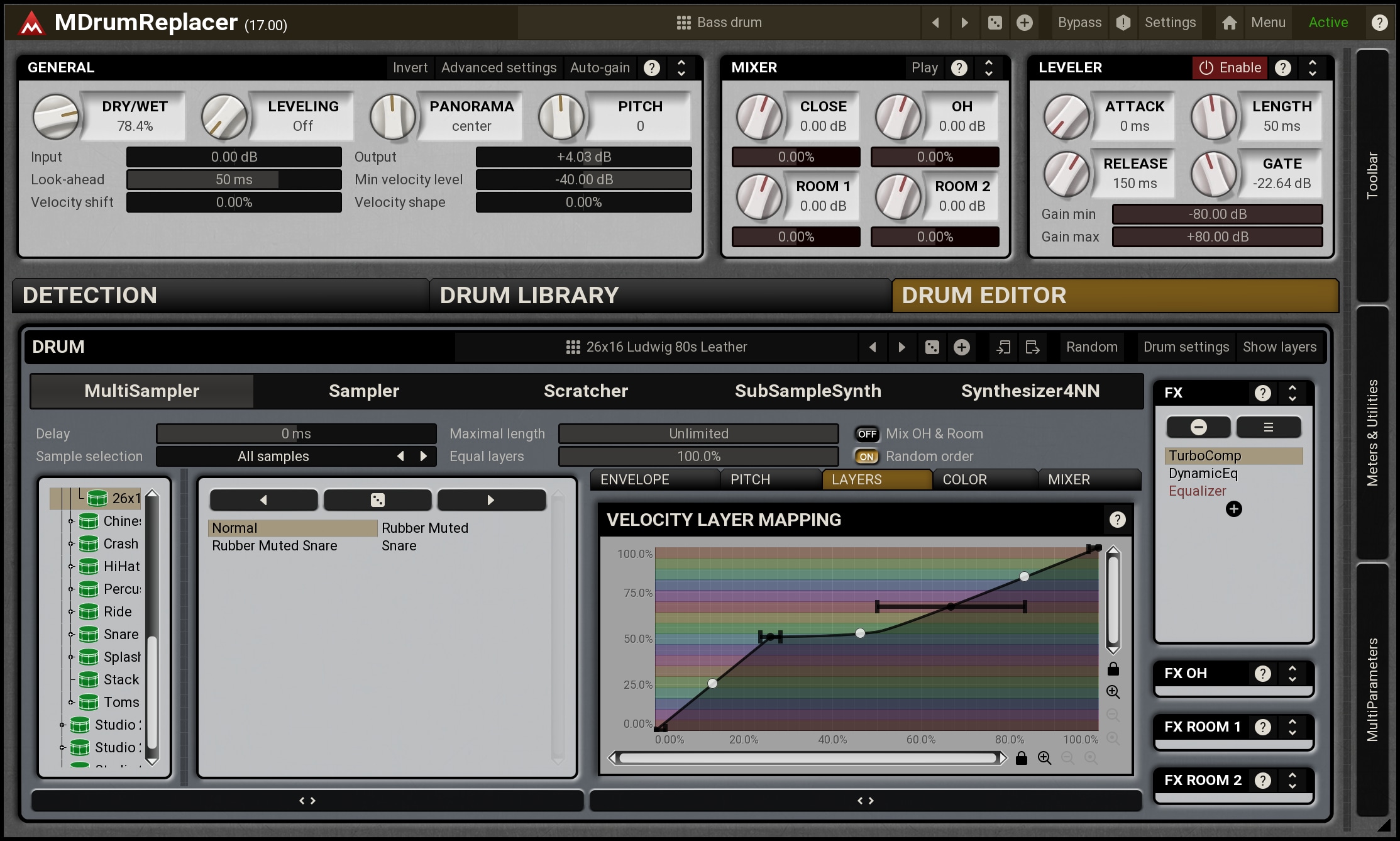Click the lock icon beside vertical graph scrollbar
This screenshot has width=1400, height=841.
coord(1113,669)
